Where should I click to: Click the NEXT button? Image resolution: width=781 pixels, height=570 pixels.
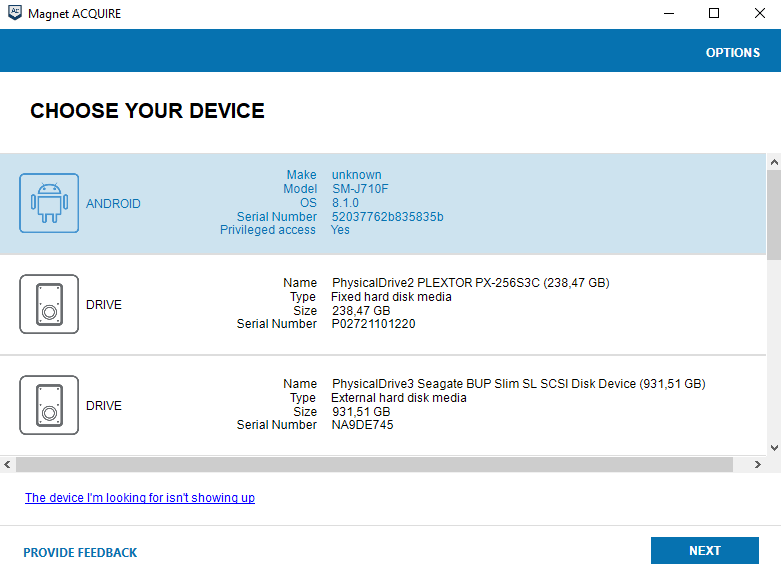pyautogui.click(x=705, y=551)
